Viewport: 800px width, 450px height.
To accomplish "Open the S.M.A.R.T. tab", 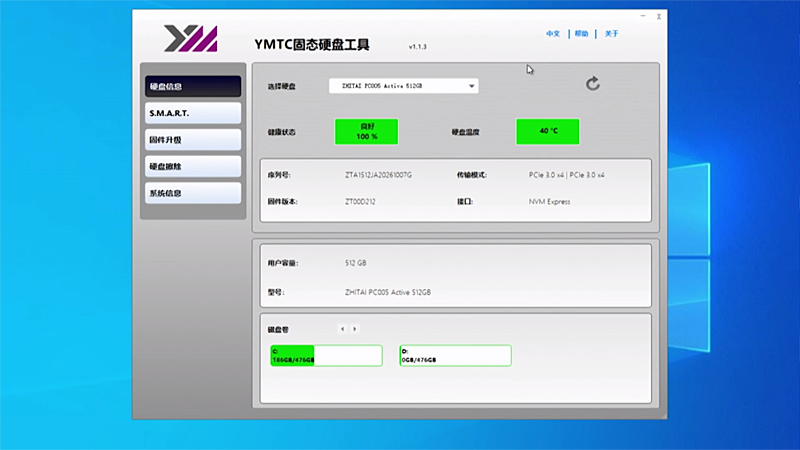I will (193, 113).
